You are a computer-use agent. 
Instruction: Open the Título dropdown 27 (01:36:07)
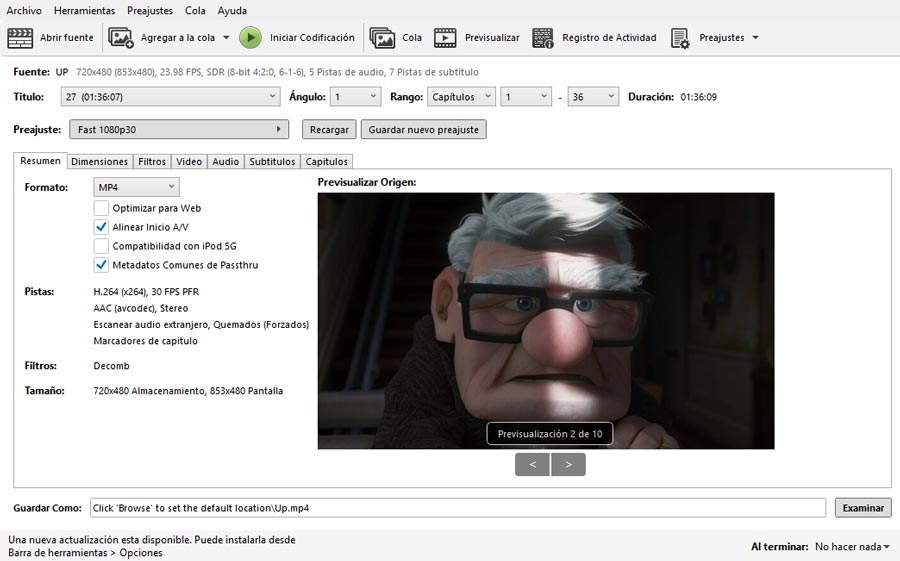[x=170, y=96]
